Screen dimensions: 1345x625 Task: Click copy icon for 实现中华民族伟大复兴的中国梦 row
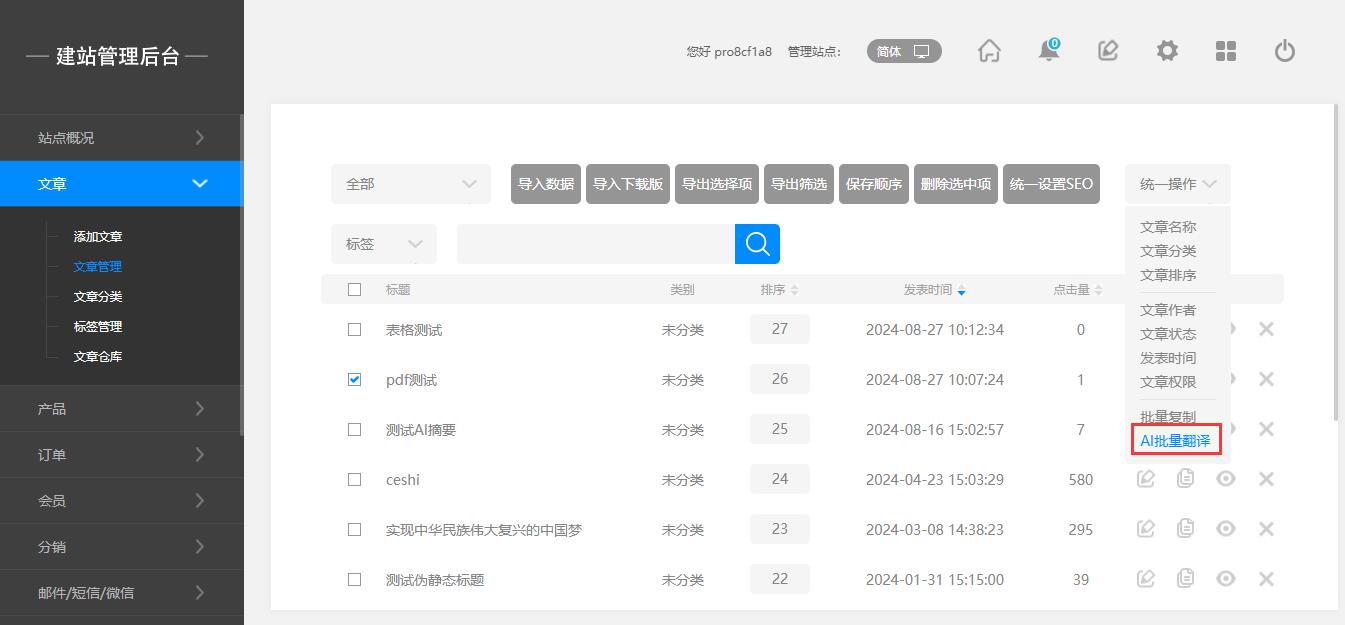[x=1186, y=529]
